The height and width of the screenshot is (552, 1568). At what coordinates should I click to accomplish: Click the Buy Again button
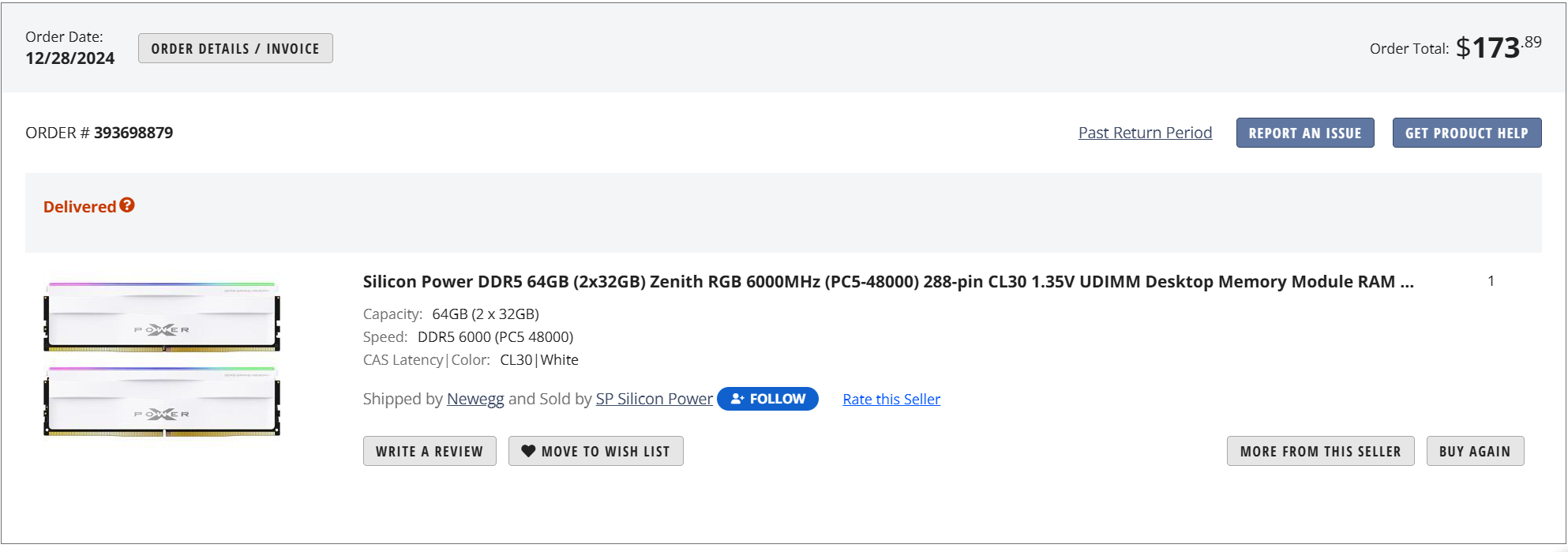pos(1474,451)
